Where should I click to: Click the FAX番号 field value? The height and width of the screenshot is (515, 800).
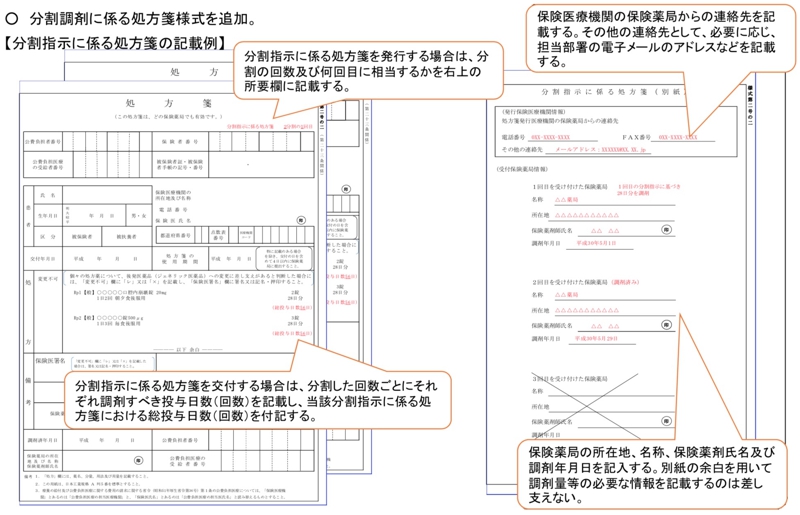678,138
